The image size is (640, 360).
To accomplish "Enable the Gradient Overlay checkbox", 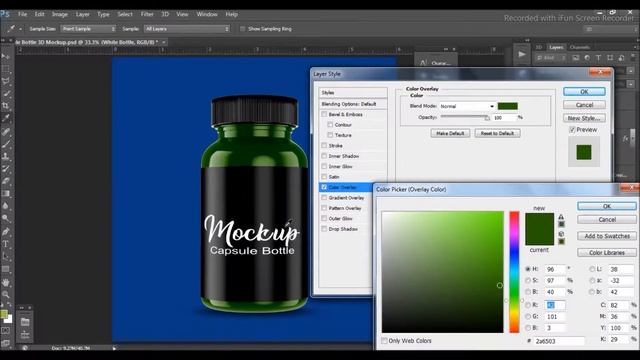I will (324, 198).
